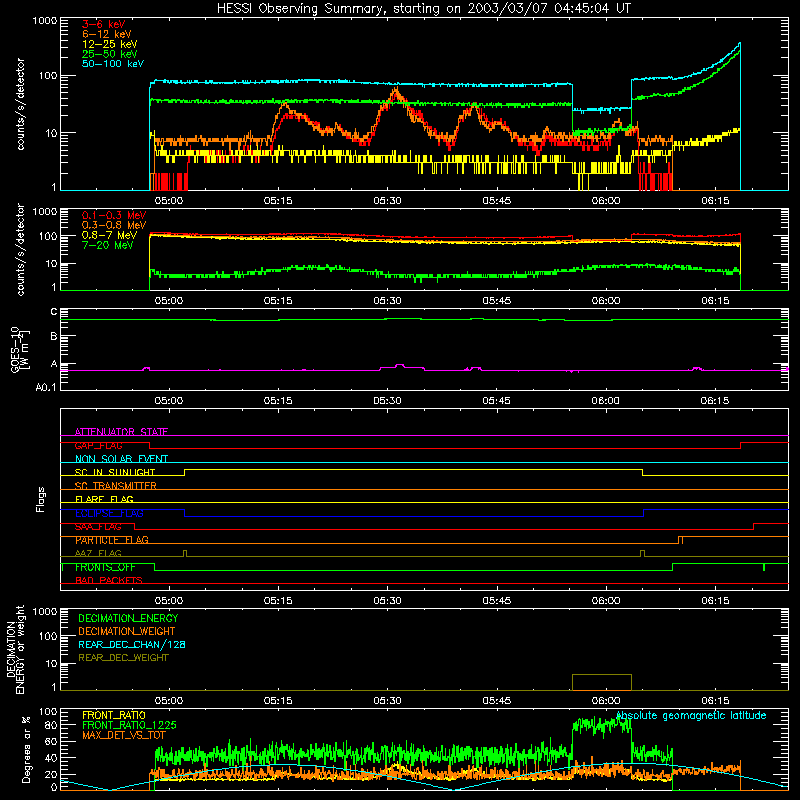Click the REAR_DEC_CHAN/128 legend entry
800x800 pixels.
[132, 644]
